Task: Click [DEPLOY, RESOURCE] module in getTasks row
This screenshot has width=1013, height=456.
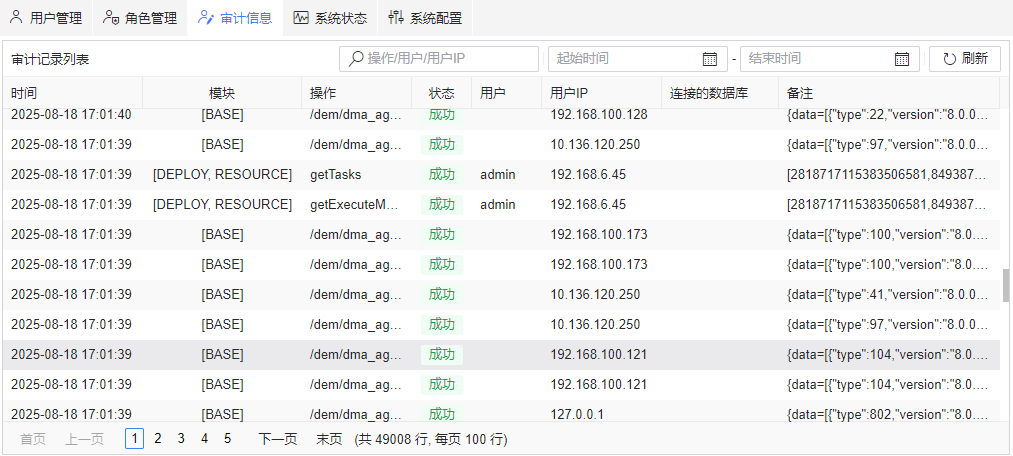Action: pyautogui.click(x=222, y=174)
